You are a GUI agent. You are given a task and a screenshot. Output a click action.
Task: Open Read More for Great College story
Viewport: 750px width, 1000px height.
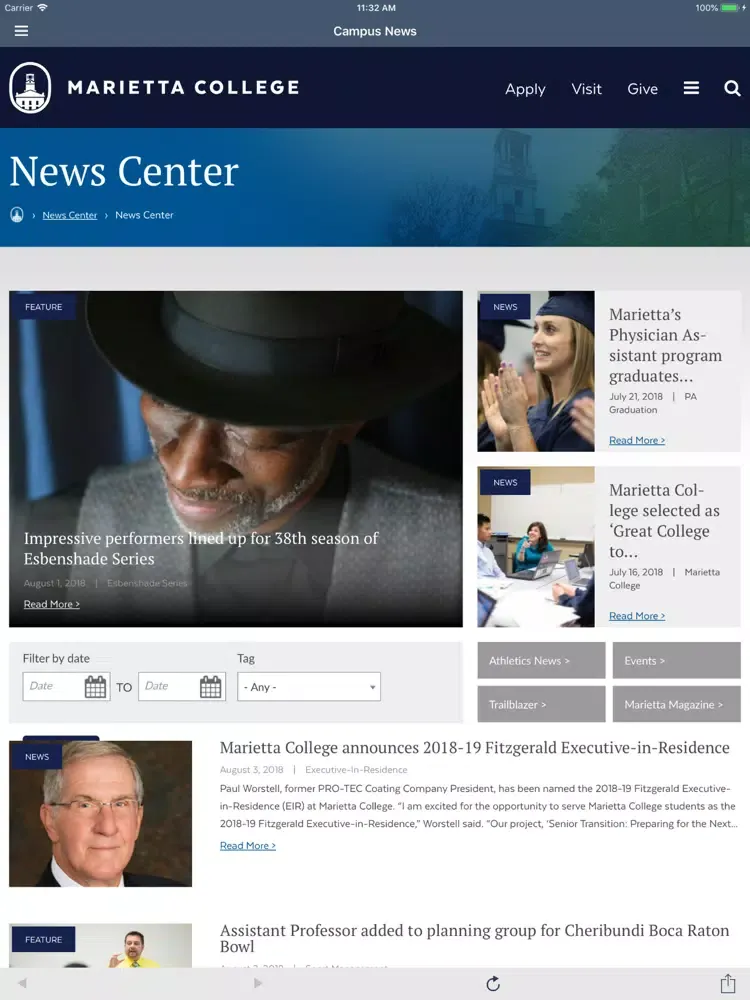click(x=636, y=615)
